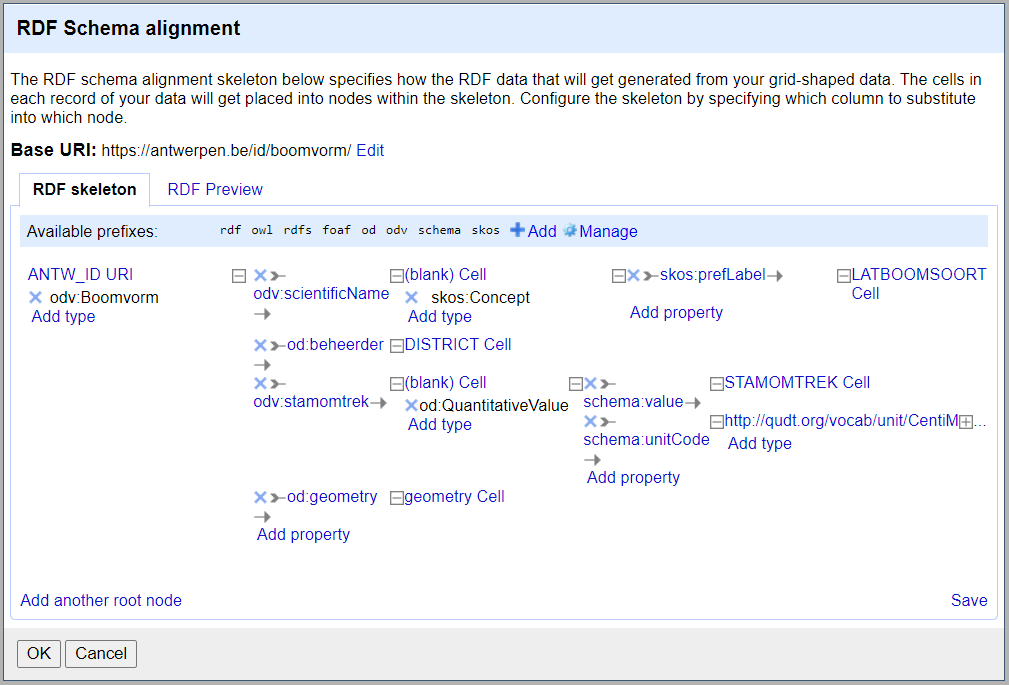Collapse the LATBOOMSOORT Cell node
This screenshot has width=1009, height=685.
(x=844, y=275)
